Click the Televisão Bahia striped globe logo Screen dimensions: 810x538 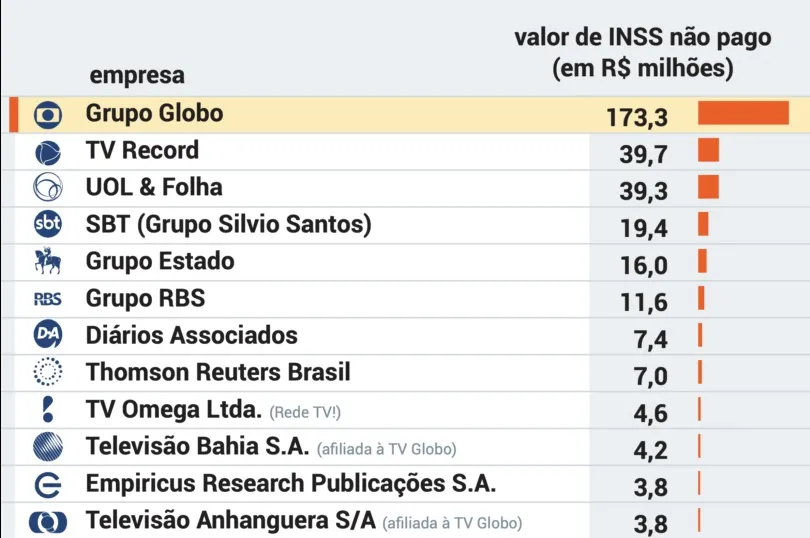tap(48, 446)
